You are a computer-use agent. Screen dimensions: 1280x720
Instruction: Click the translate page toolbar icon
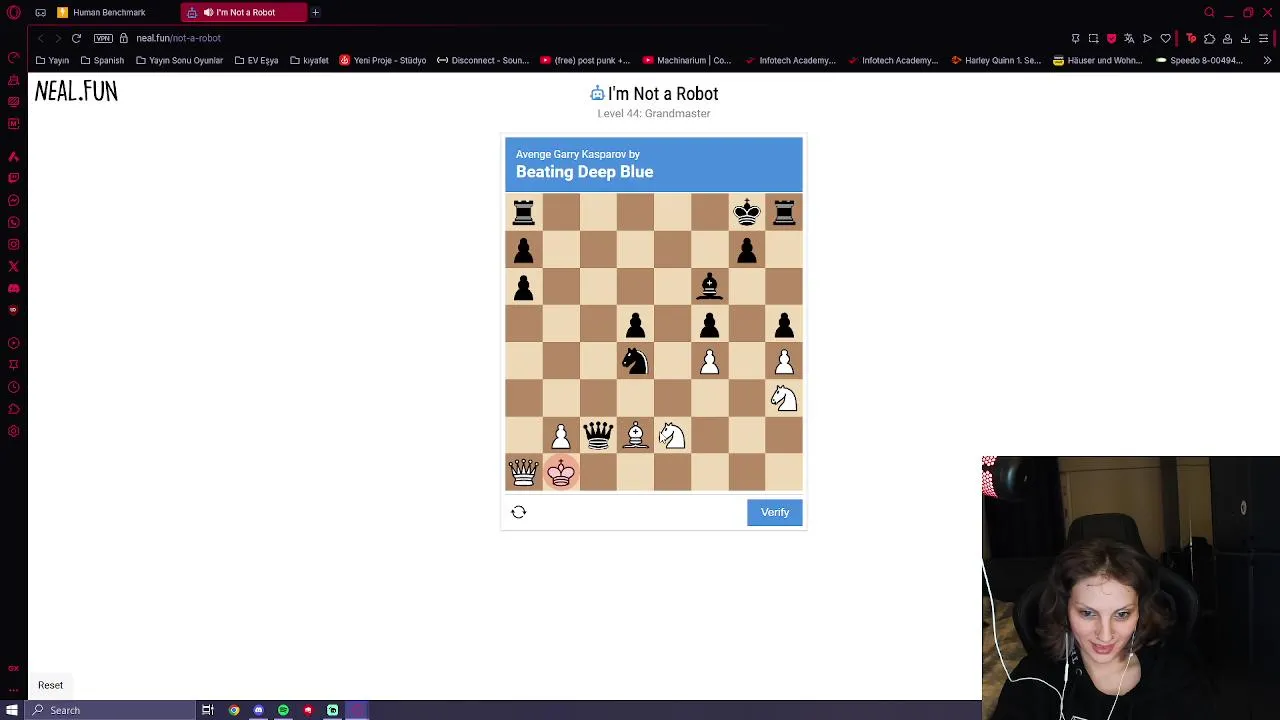click(x=1129, y=38)
